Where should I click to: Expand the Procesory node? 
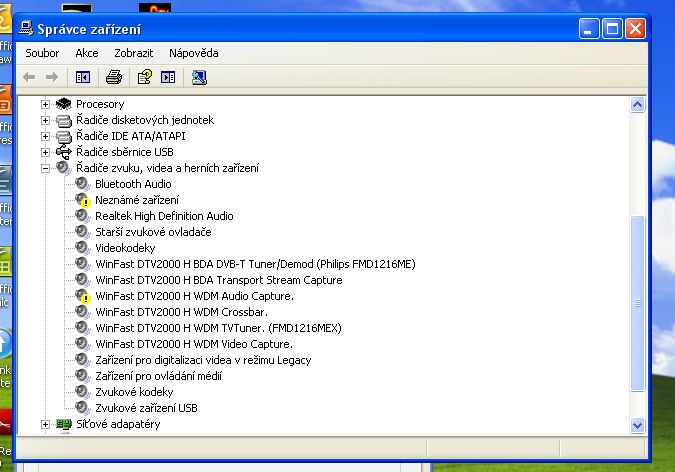coord(45,104)
